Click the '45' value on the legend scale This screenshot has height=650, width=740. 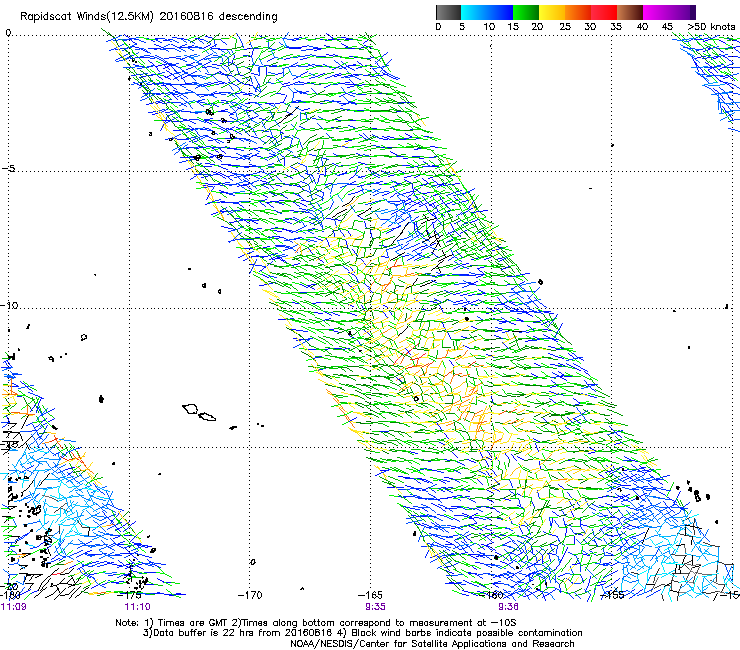(667, 27)
